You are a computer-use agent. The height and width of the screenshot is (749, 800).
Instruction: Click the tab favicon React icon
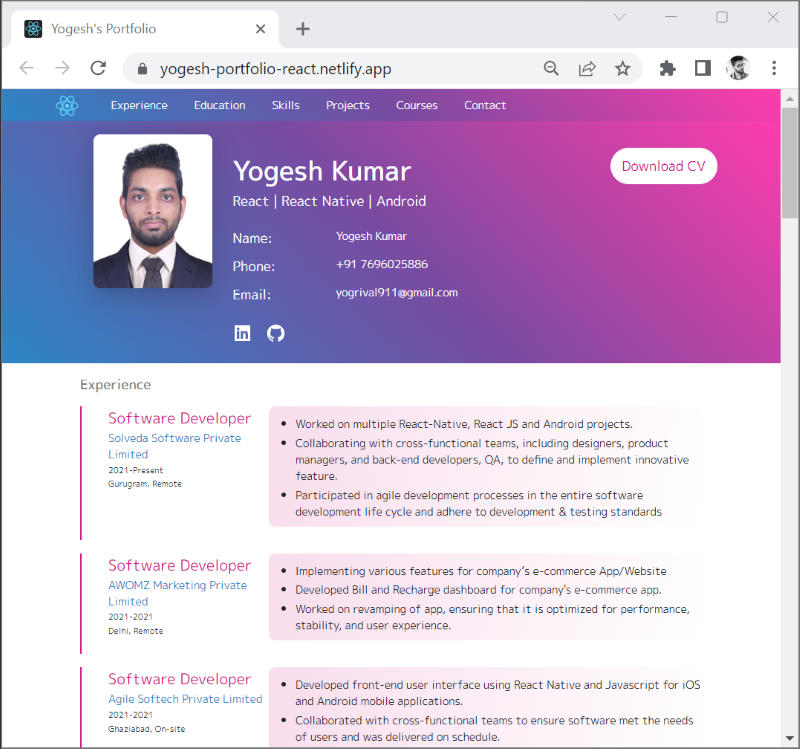click(x=33, y=29)
